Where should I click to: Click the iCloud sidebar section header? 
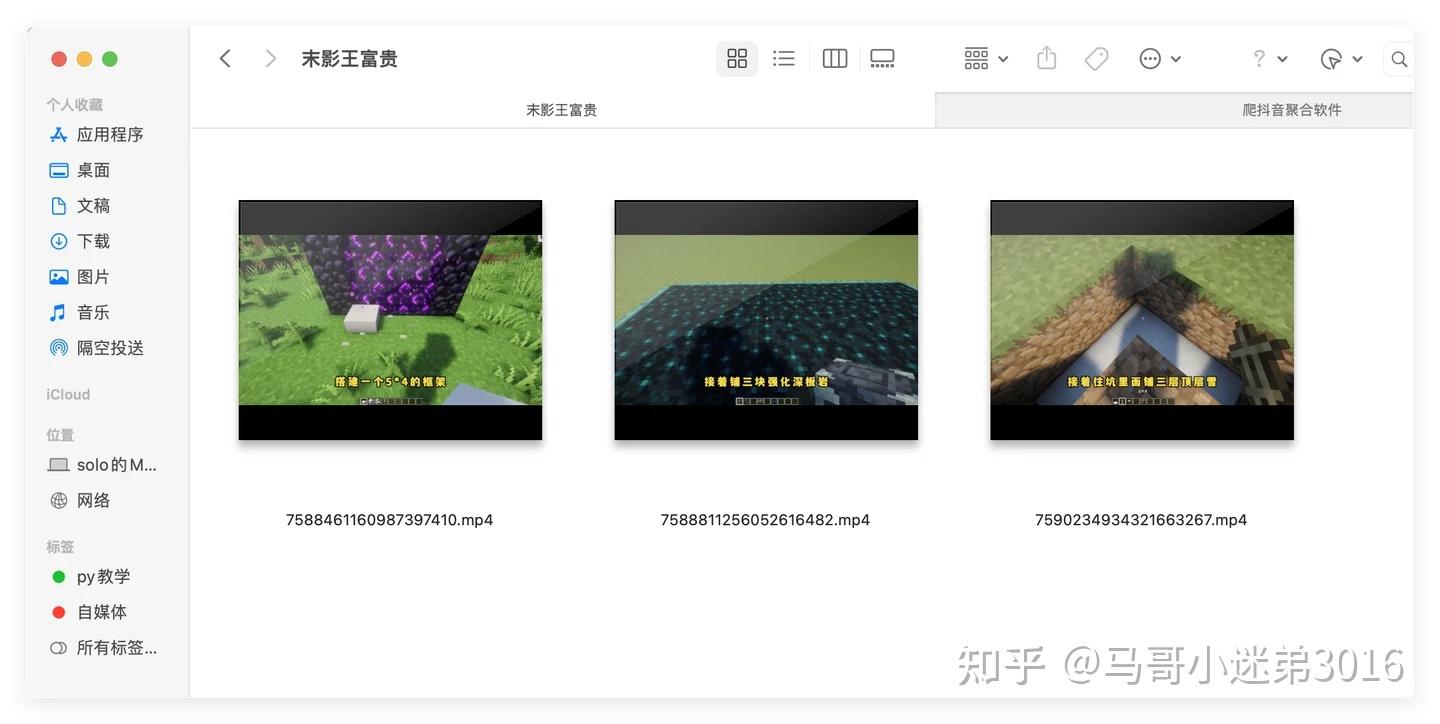click(68, 394)
